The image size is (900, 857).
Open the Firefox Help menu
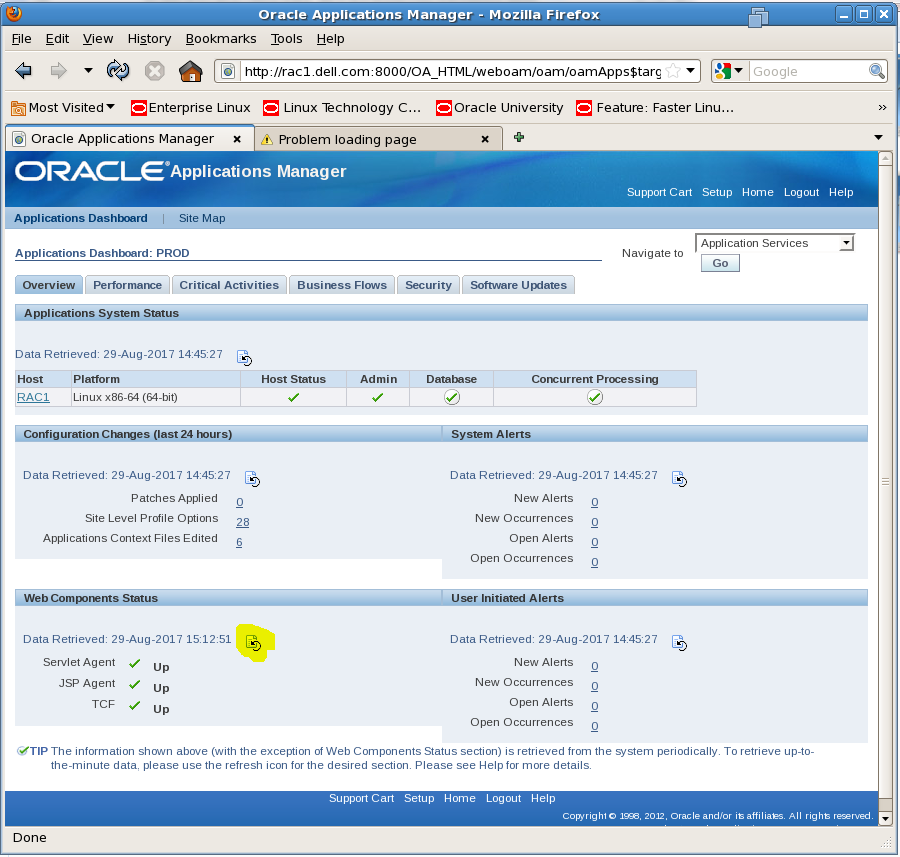(330, 39)
